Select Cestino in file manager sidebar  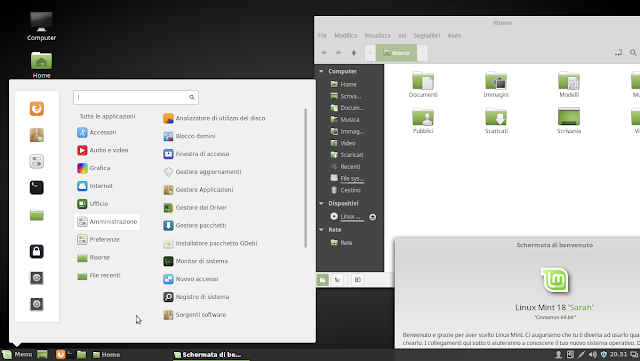coord(345,190)
